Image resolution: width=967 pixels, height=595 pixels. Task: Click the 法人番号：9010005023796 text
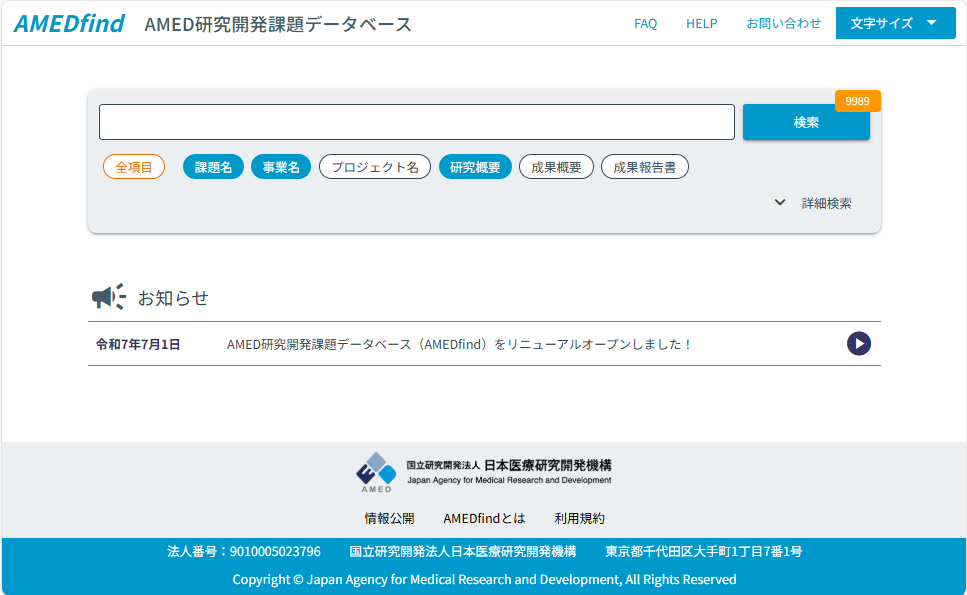[x=244, y=551]
